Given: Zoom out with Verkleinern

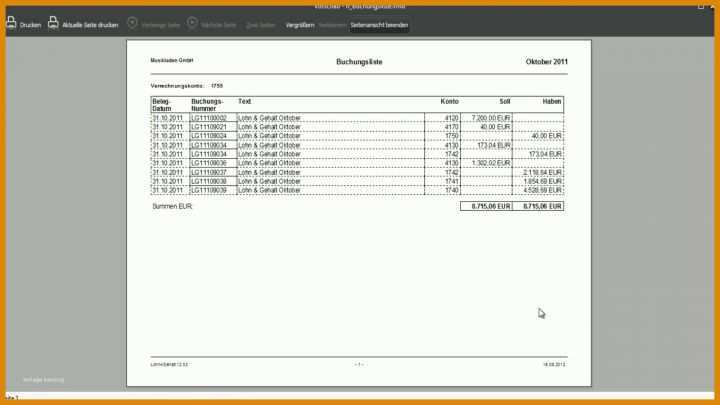Looking at the screenshot, I should 332,25.
